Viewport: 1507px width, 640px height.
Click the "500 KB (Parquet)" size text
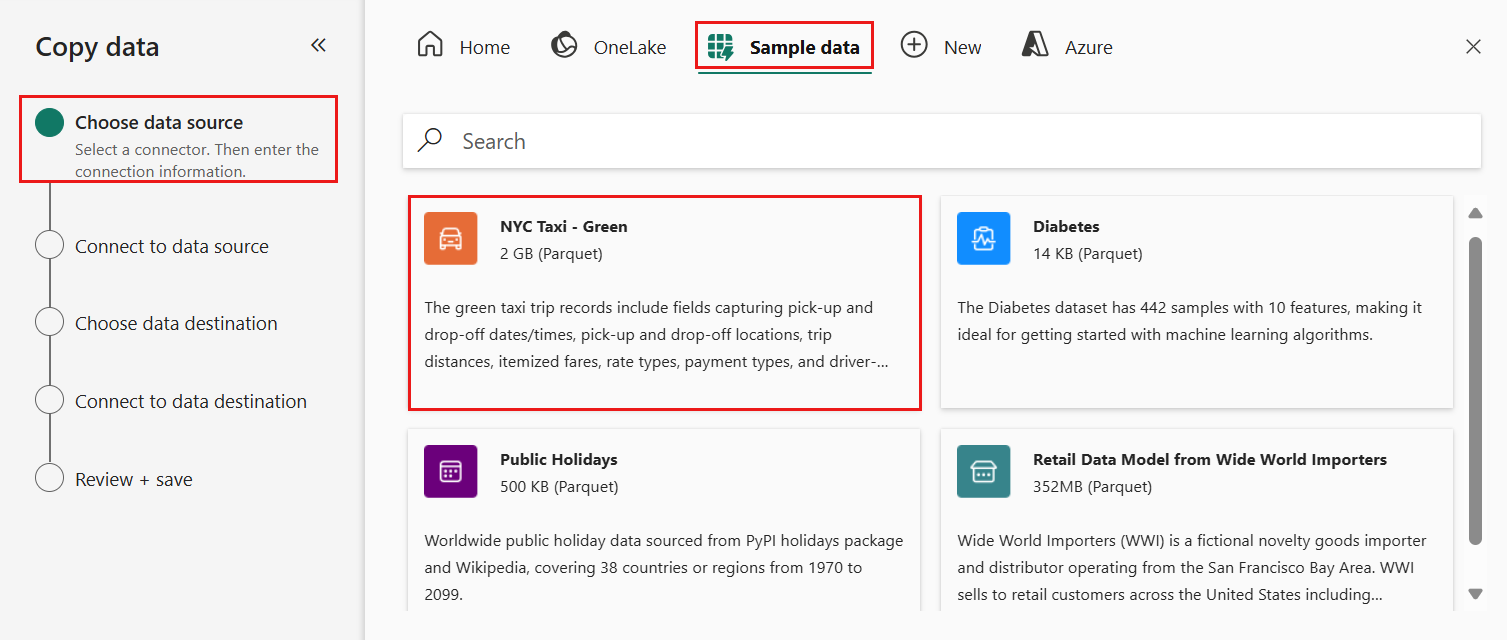559,487
